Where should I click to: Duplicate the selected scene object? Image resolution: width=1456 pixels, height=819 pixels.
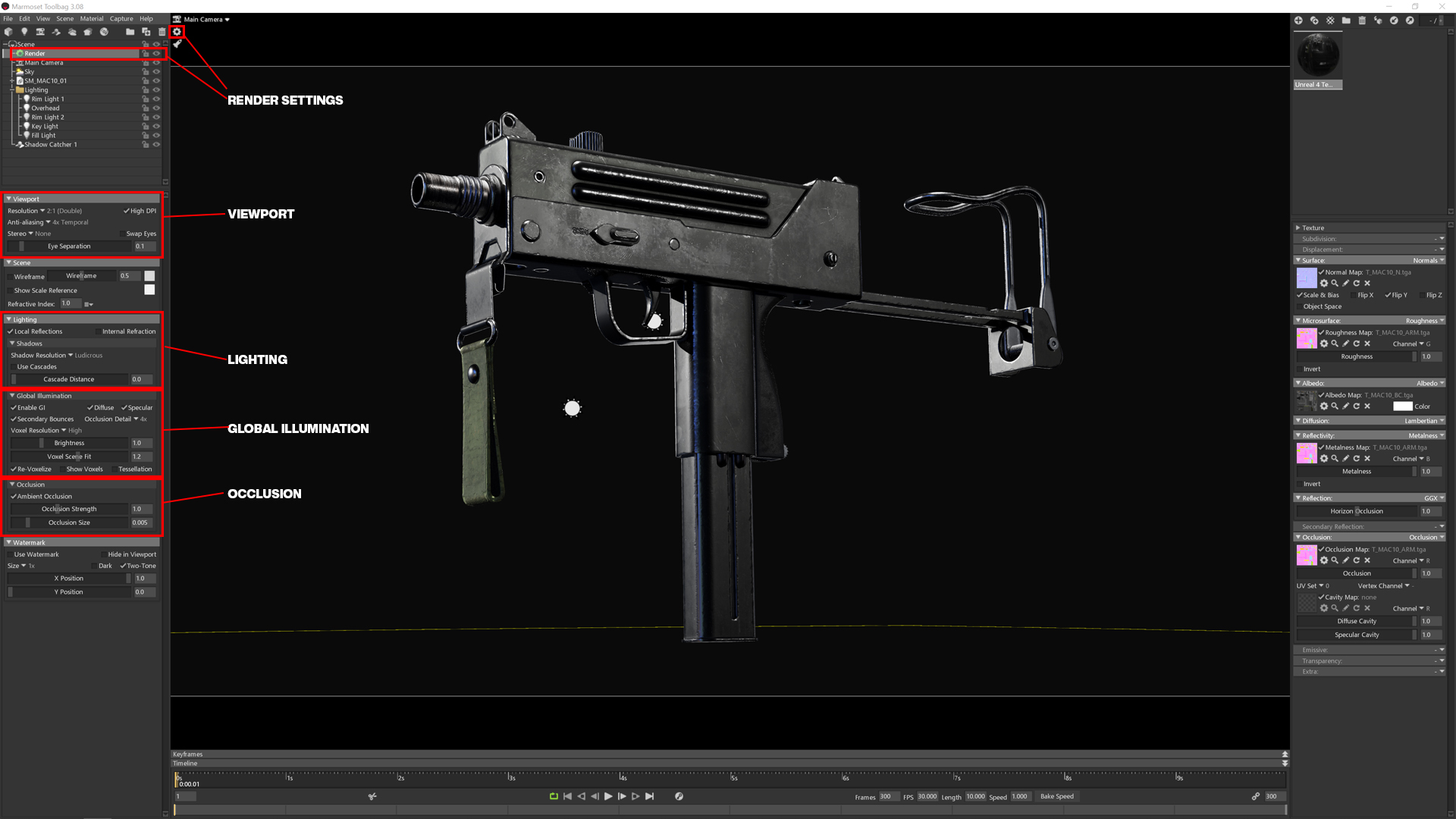pyautogui.click(x=146, y=32)
